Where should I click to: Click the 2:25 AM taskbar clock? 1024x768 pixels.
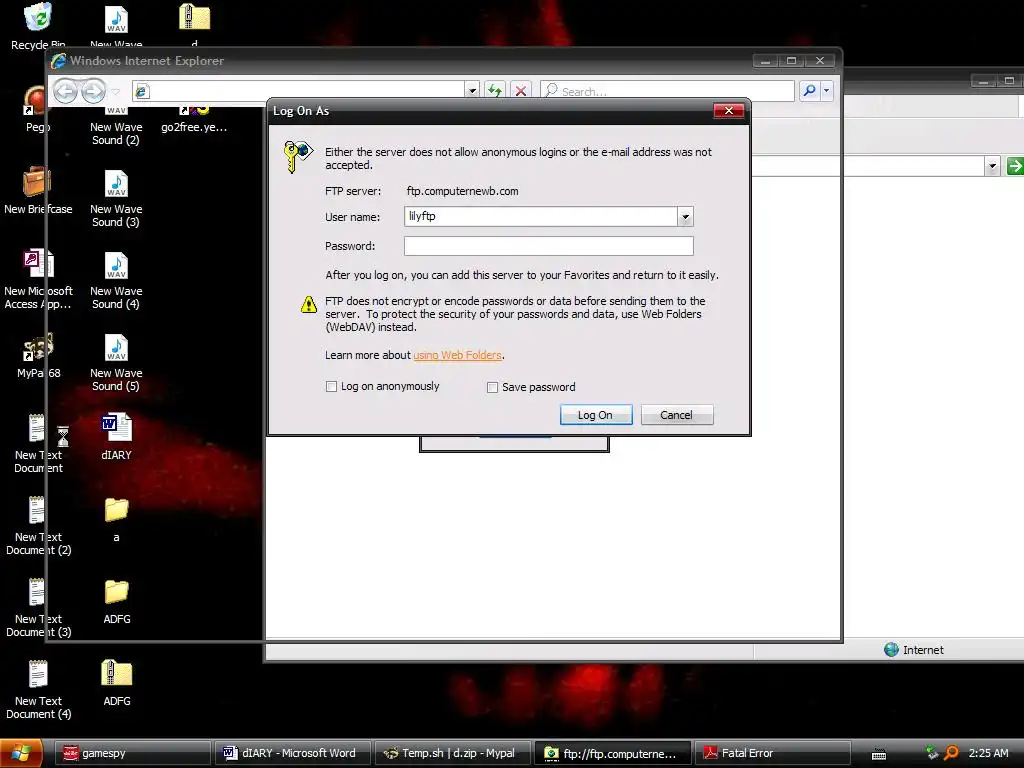pyautogui.click(x=988, y=753)
